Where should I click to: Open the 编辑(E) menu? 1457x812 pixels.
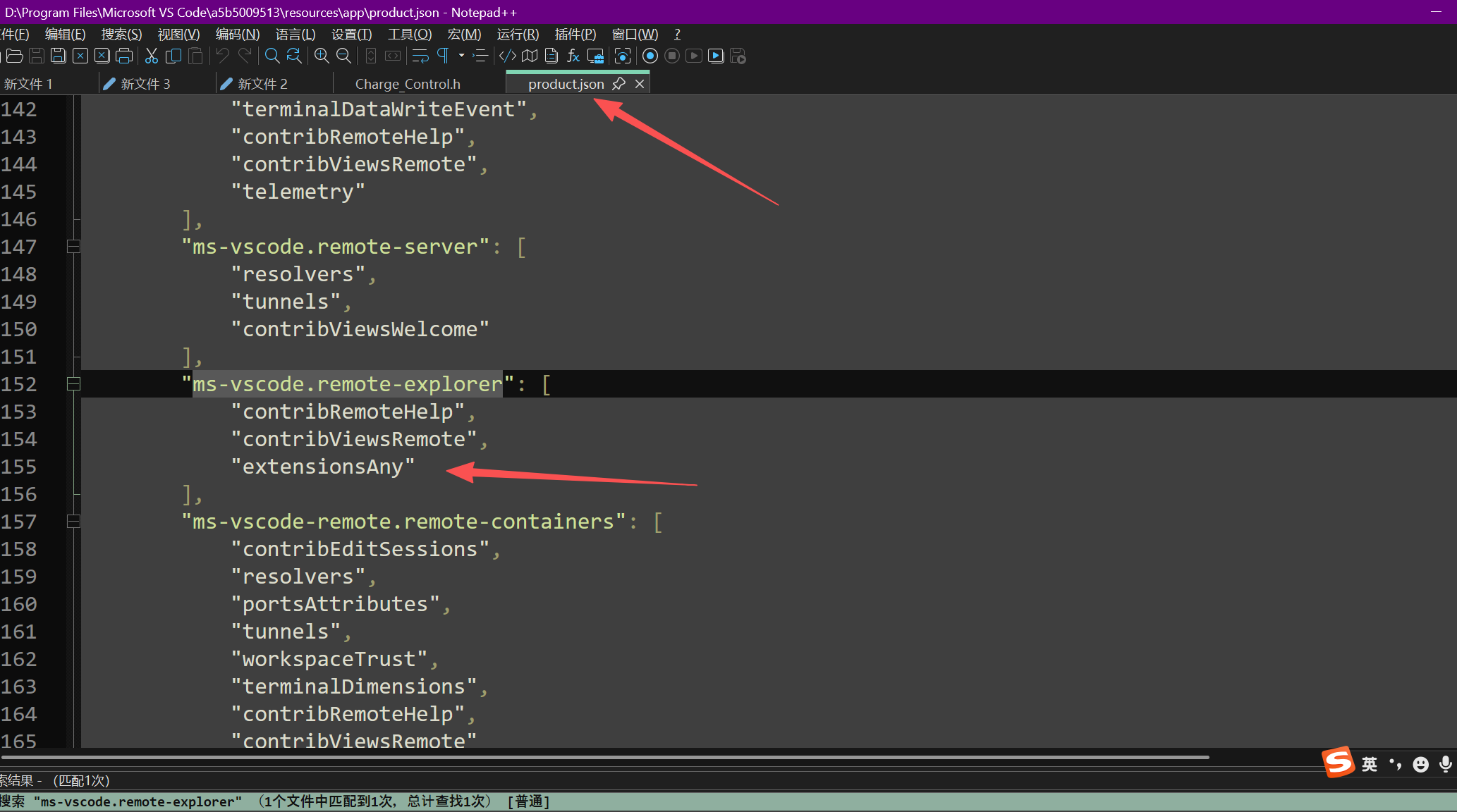(65, 35)
